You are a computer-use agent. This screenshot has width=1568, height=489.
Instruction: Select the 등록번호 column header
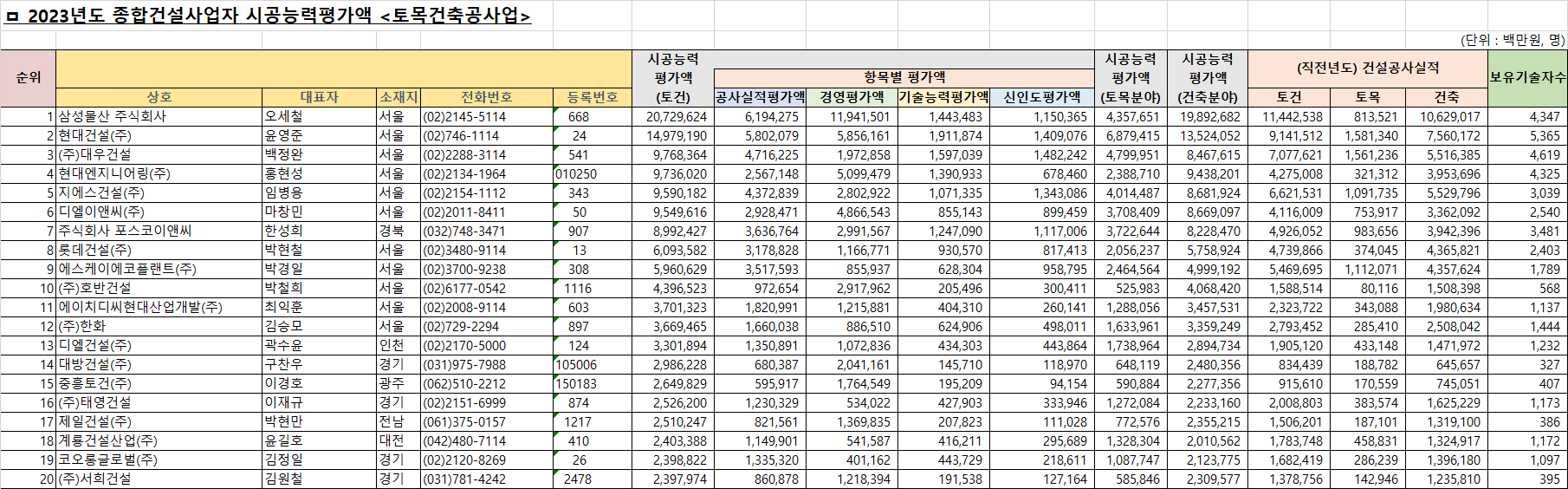pyautogui.click(x=593, y=97)
